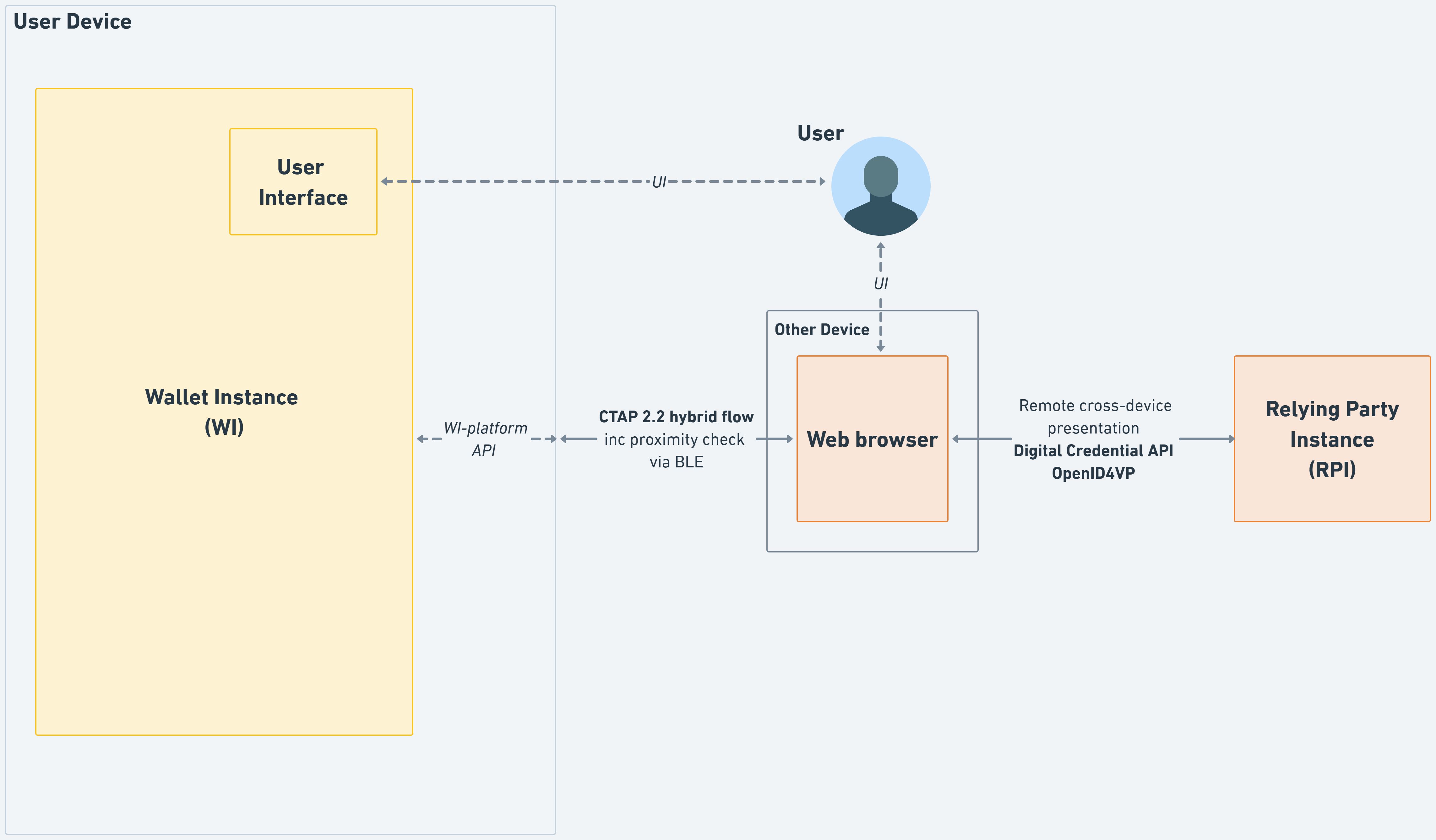Select the User Interface box
The image size is (1436, 840).
click(x=303, y=182)
